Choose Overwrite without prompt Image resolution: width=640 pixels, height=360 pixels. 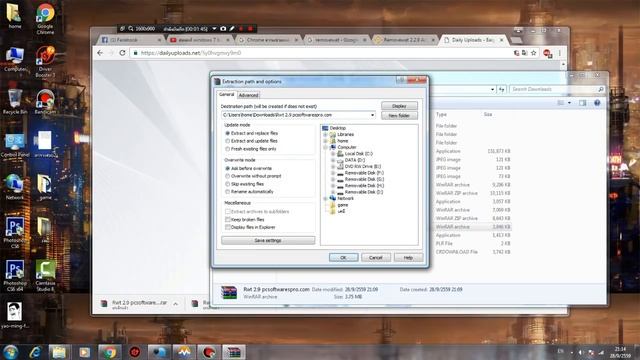pos(227,176)
